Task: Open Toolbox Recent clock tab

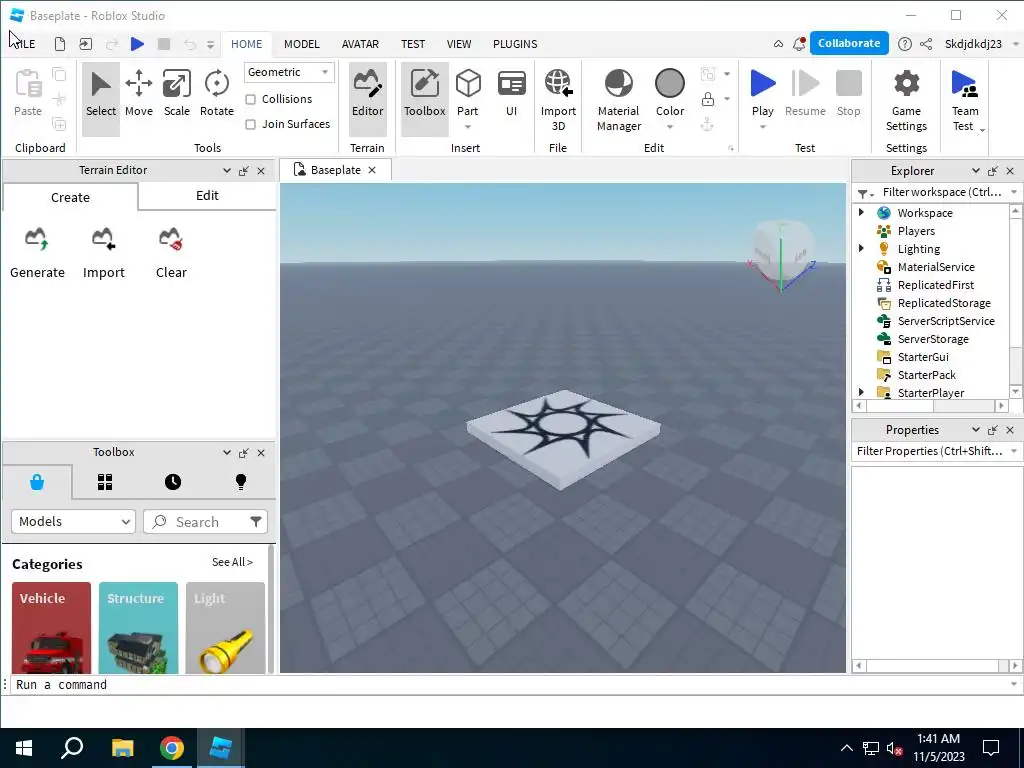Action: (172, 482)
